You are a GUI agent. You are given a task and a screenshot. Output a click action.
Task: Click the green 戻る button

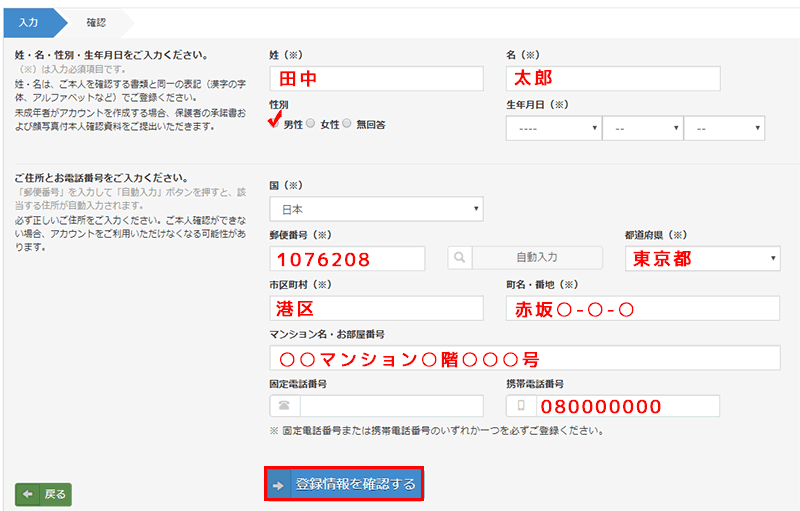(x=43, y=494)
